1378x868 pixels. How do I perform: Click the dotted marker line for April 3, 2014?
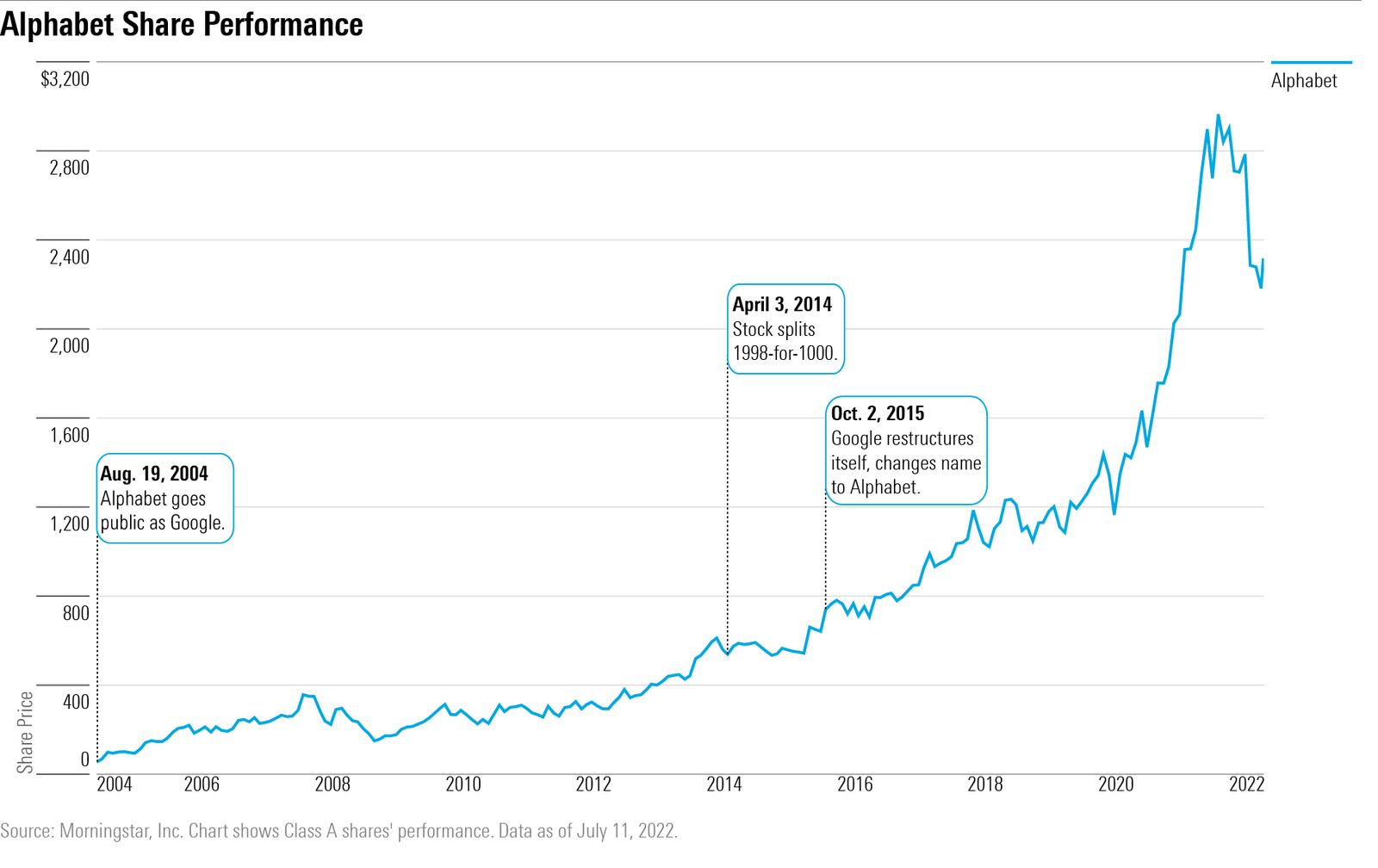[x=728, y=517]
